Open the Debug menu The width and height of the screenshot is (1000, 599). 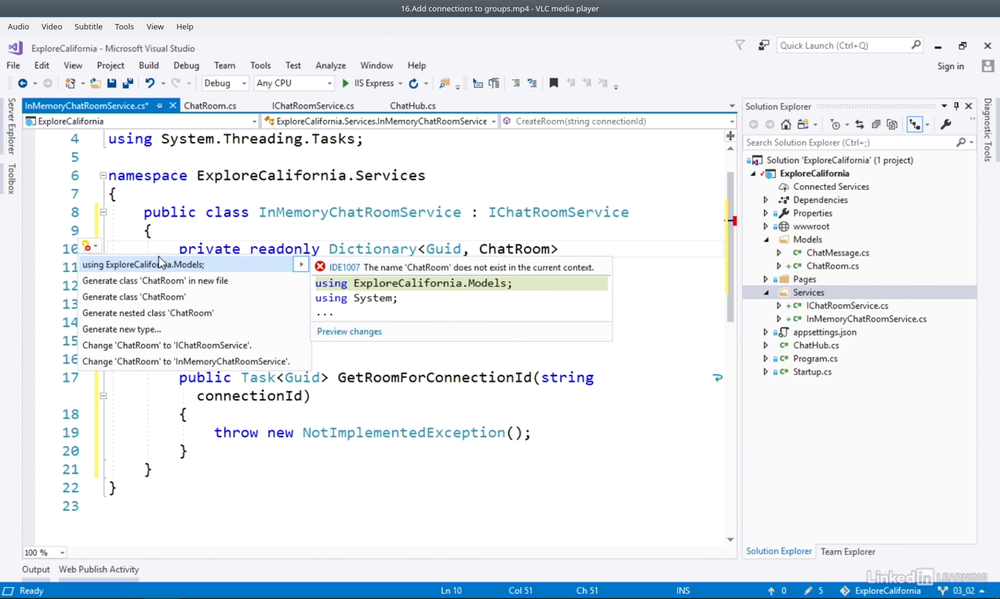click(186, 65)
